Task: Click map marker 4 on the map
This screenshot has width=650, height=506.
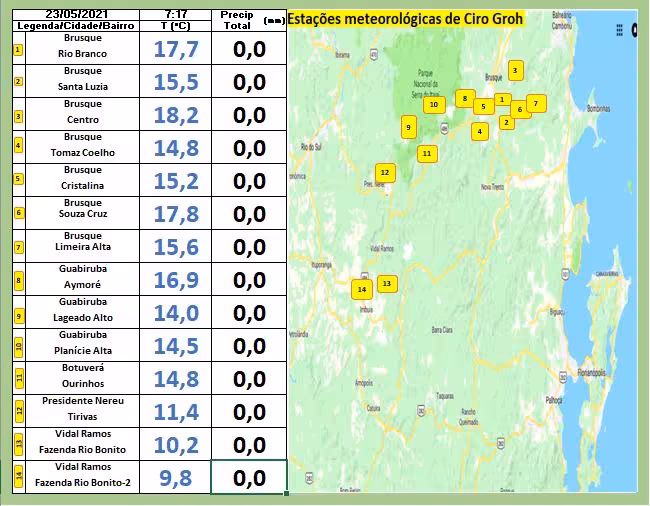Action: tap(480, 130)
